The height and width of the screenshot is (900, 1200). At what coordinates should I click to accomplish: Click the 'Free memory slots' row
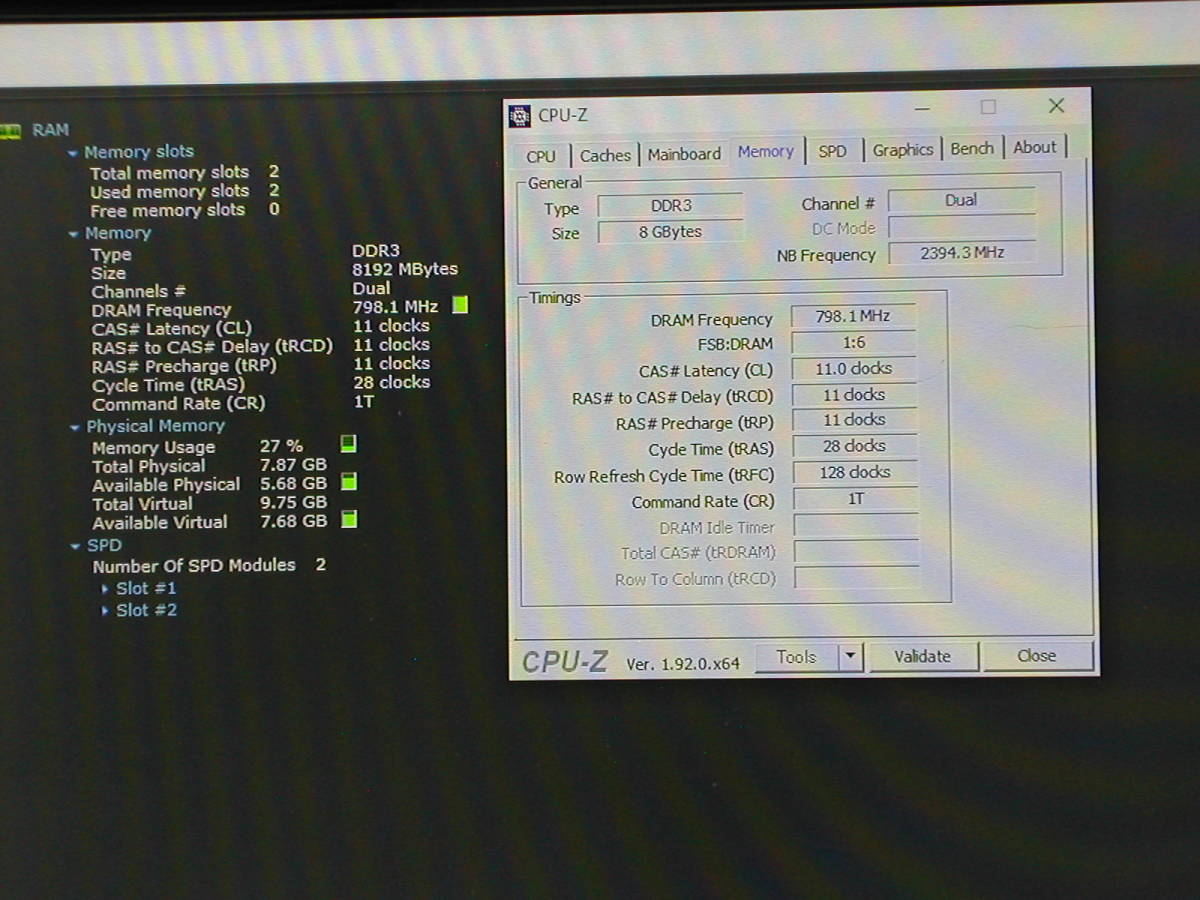click(185, 210)
